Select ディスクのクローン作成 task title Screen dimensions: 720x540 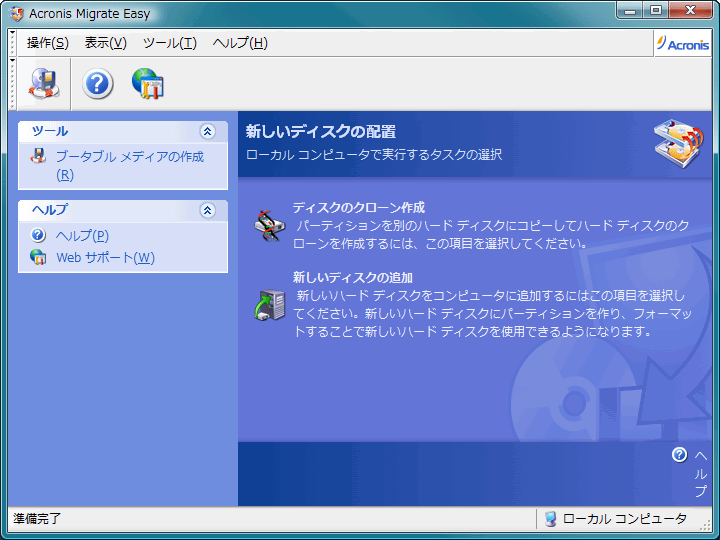[359, 208]
